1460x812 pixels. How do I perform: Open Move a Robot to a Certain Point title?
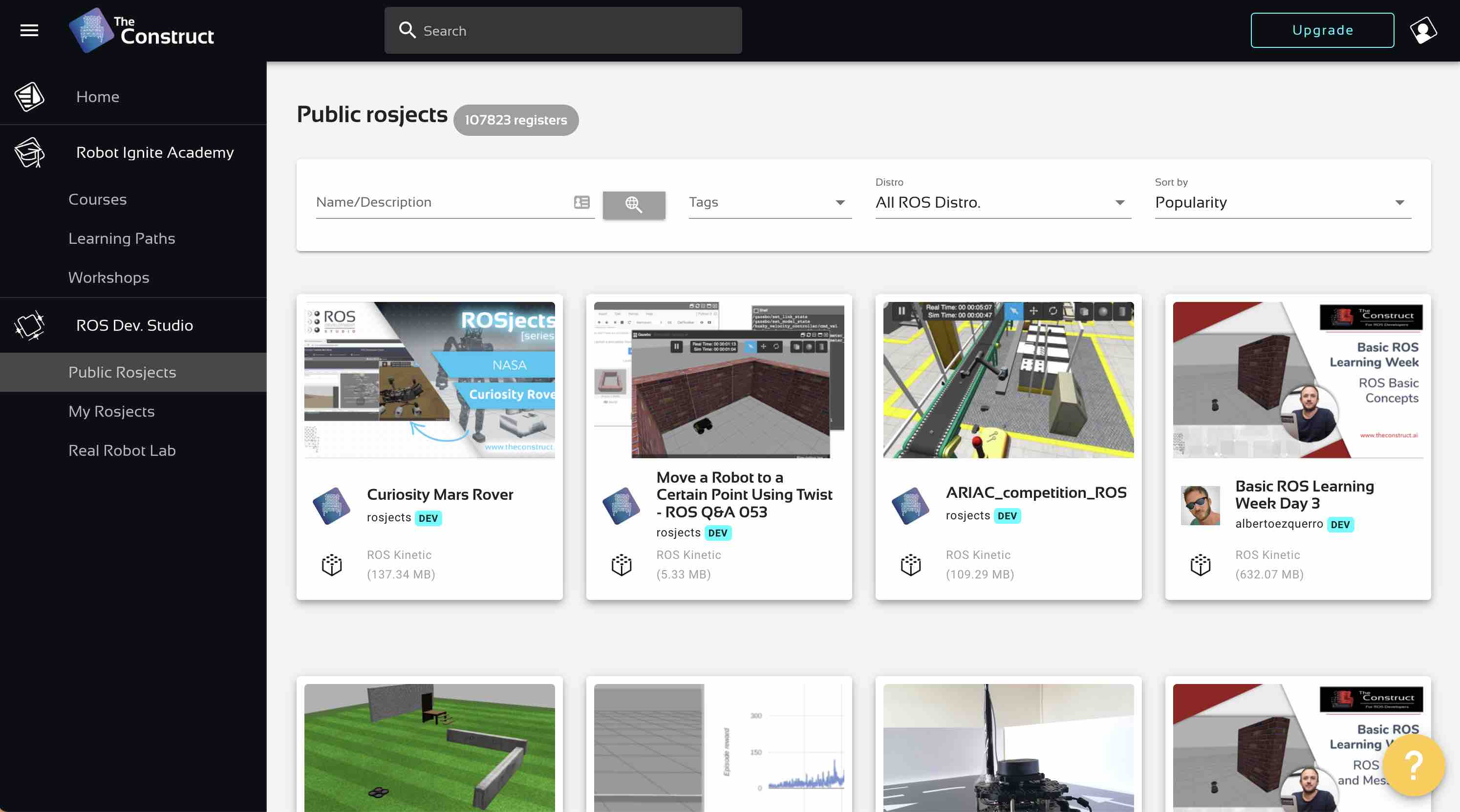(744, 494)
